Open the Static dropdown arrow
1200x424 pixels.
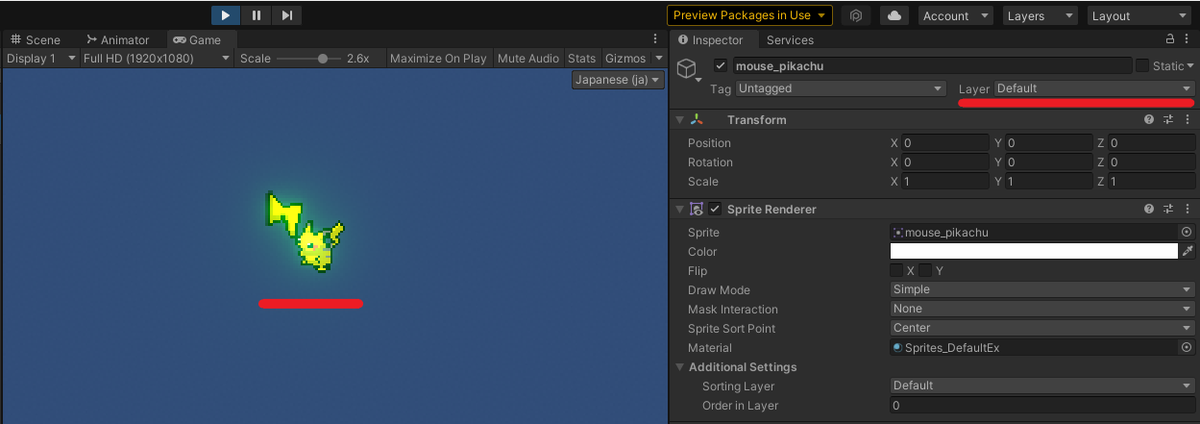pyautogui.click(x=1189, y=66)
